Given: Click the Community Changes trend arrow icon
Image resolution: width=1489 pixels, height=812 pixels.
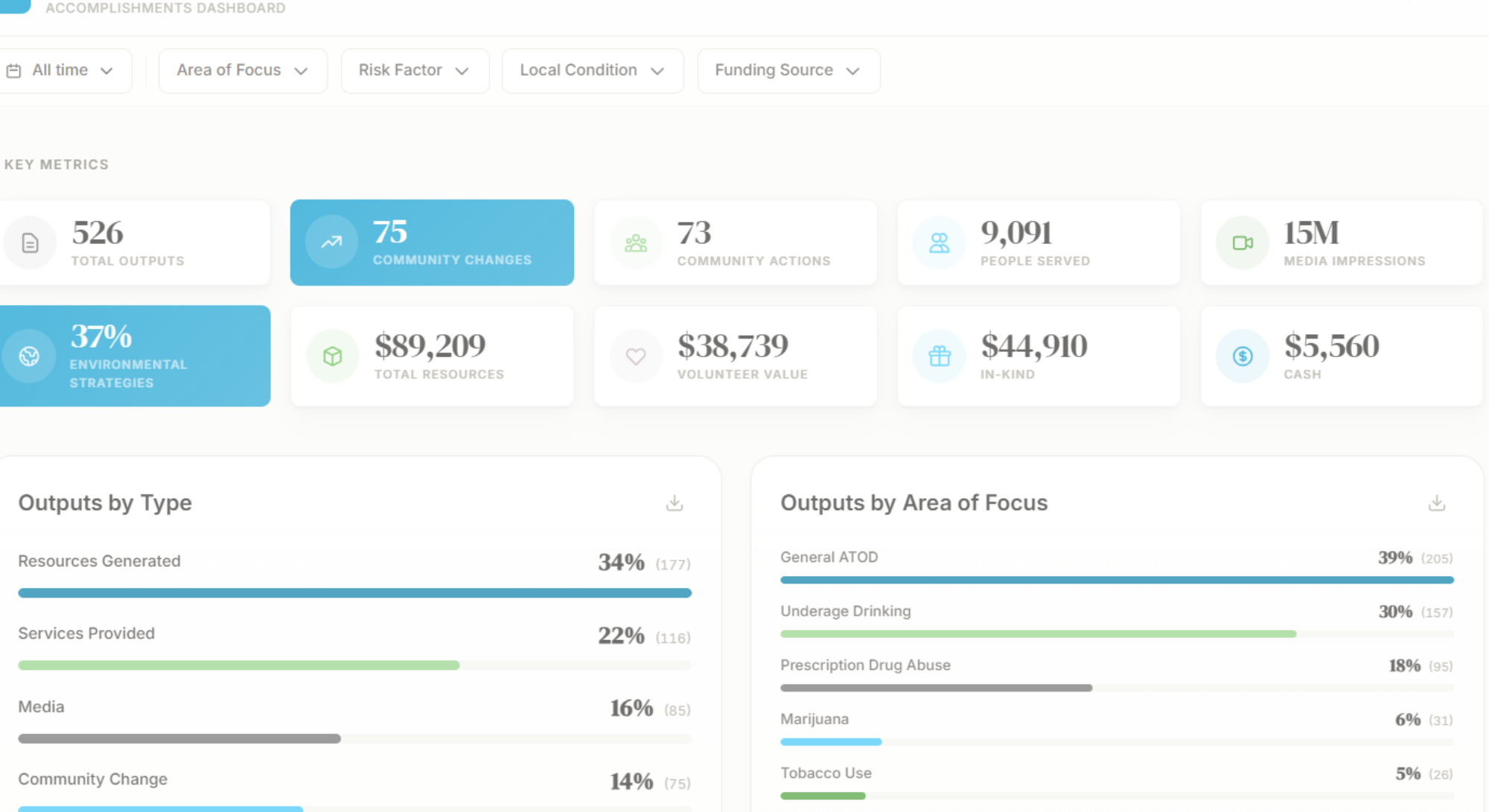Looking at the screenshot, I should point(332,242).
